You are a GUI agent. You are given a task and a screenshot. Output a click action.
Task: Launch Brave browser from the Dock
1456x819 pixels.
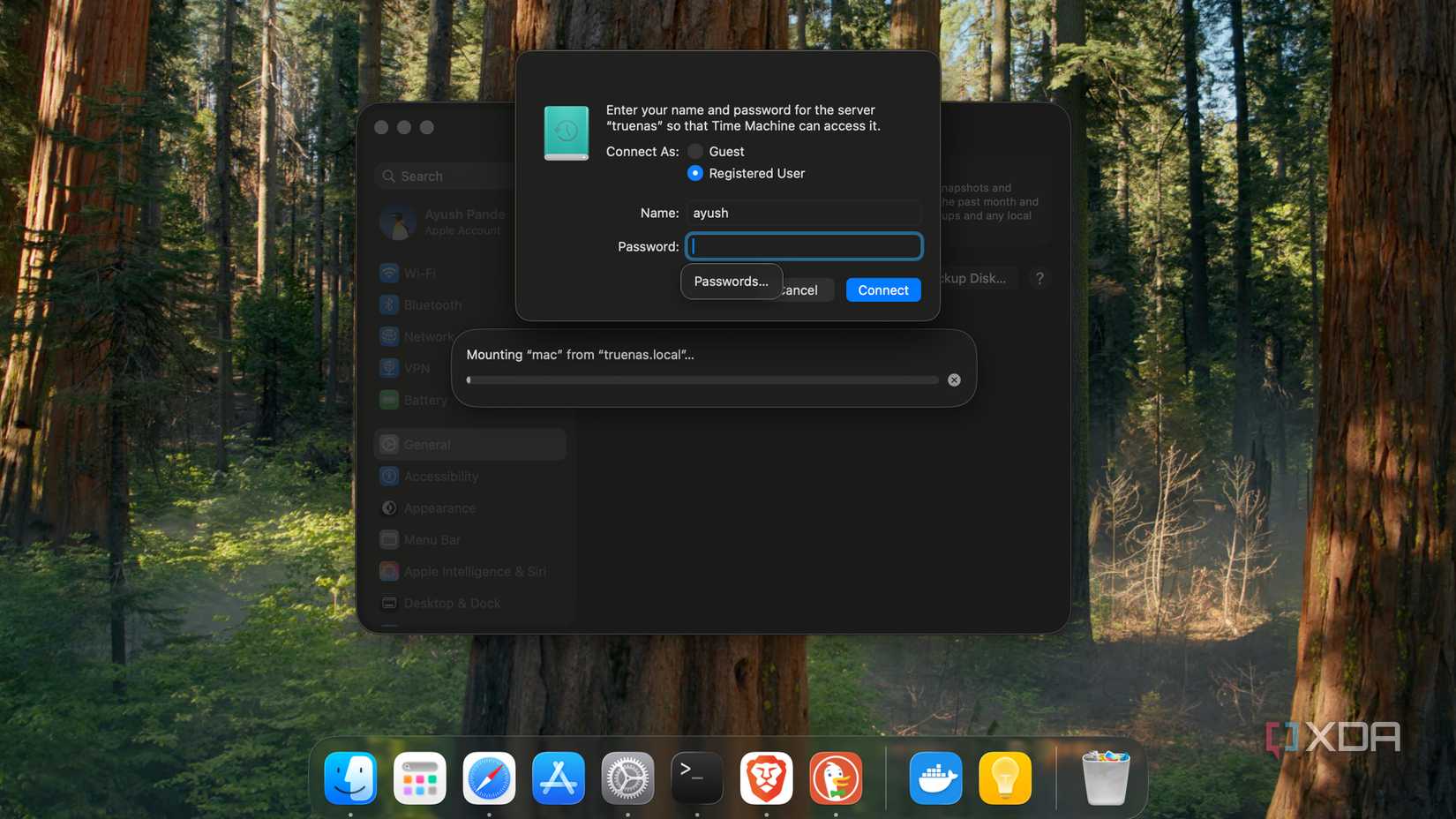pyautogui.click(x=766, y=778)
